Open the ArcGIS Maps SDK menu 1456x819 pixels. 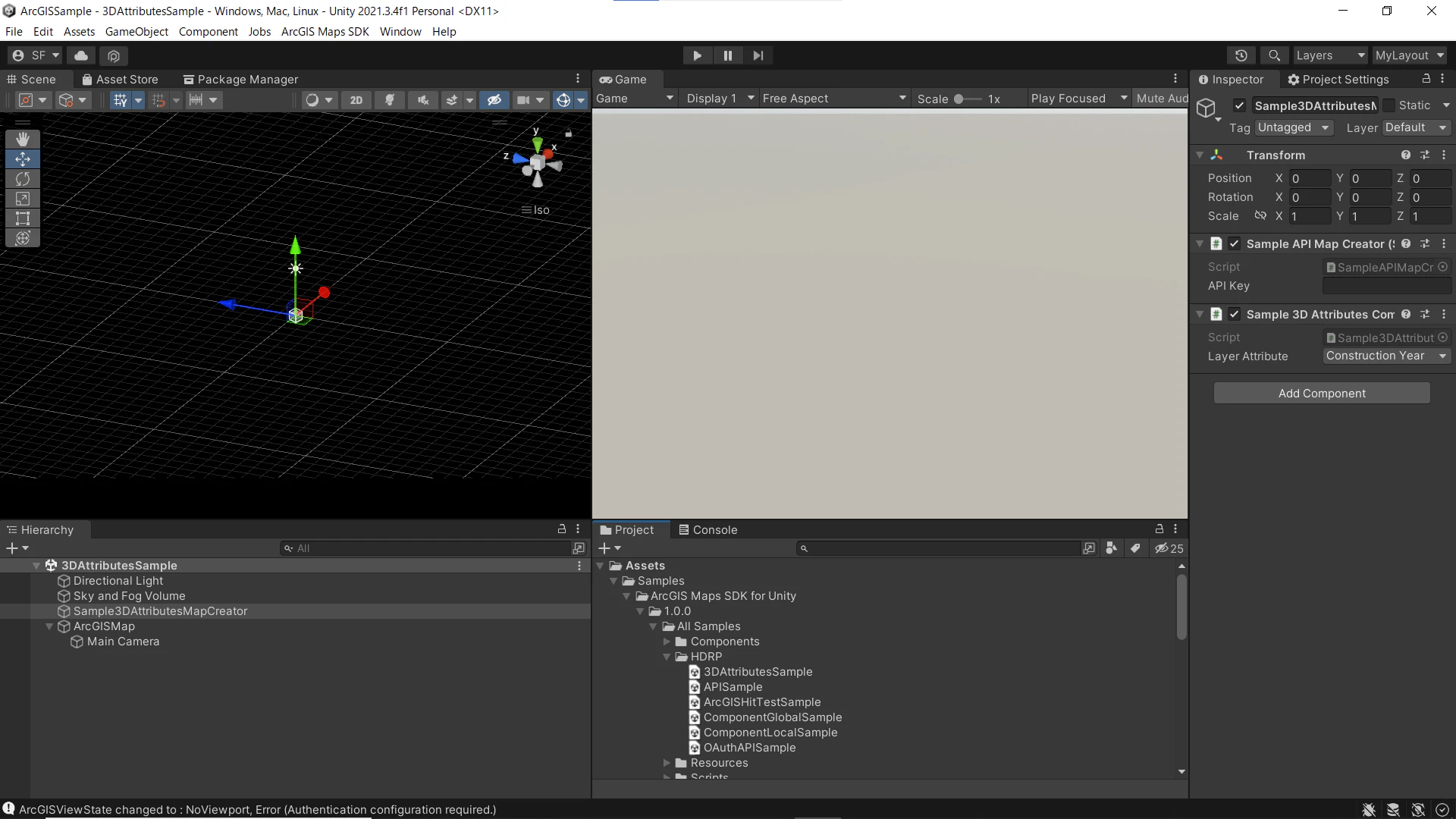click(325, 32)
